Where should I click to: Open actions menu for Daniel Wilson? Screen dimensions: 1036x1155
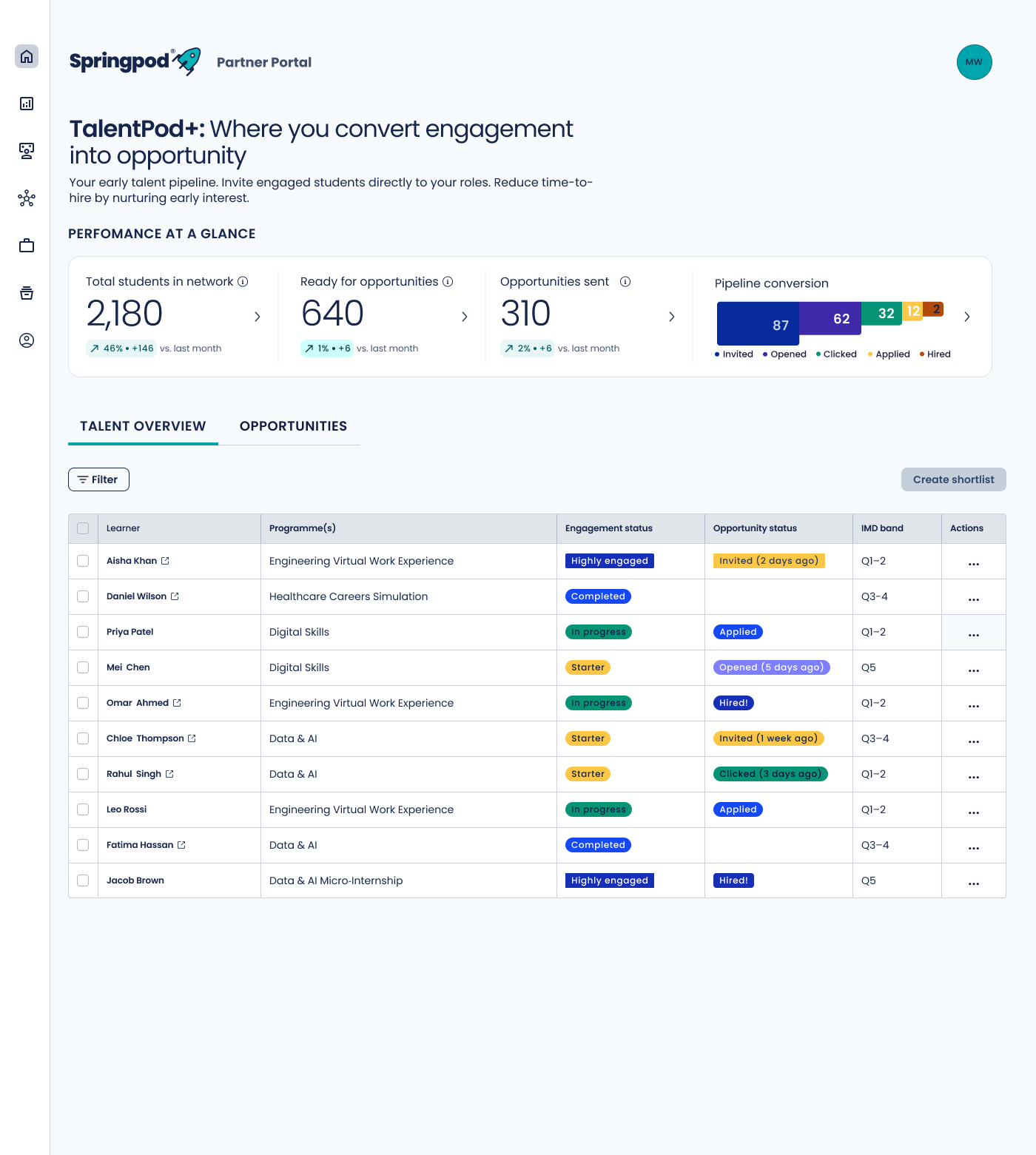pyautogui.click(x=974, y=599)
